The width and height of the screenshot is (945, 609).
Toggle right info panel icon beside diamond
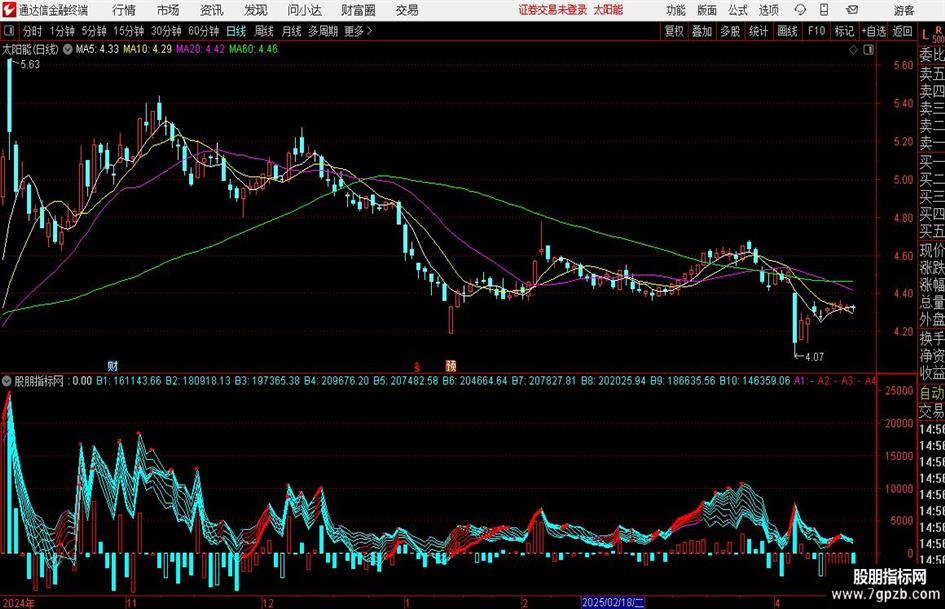coord(868,49)
